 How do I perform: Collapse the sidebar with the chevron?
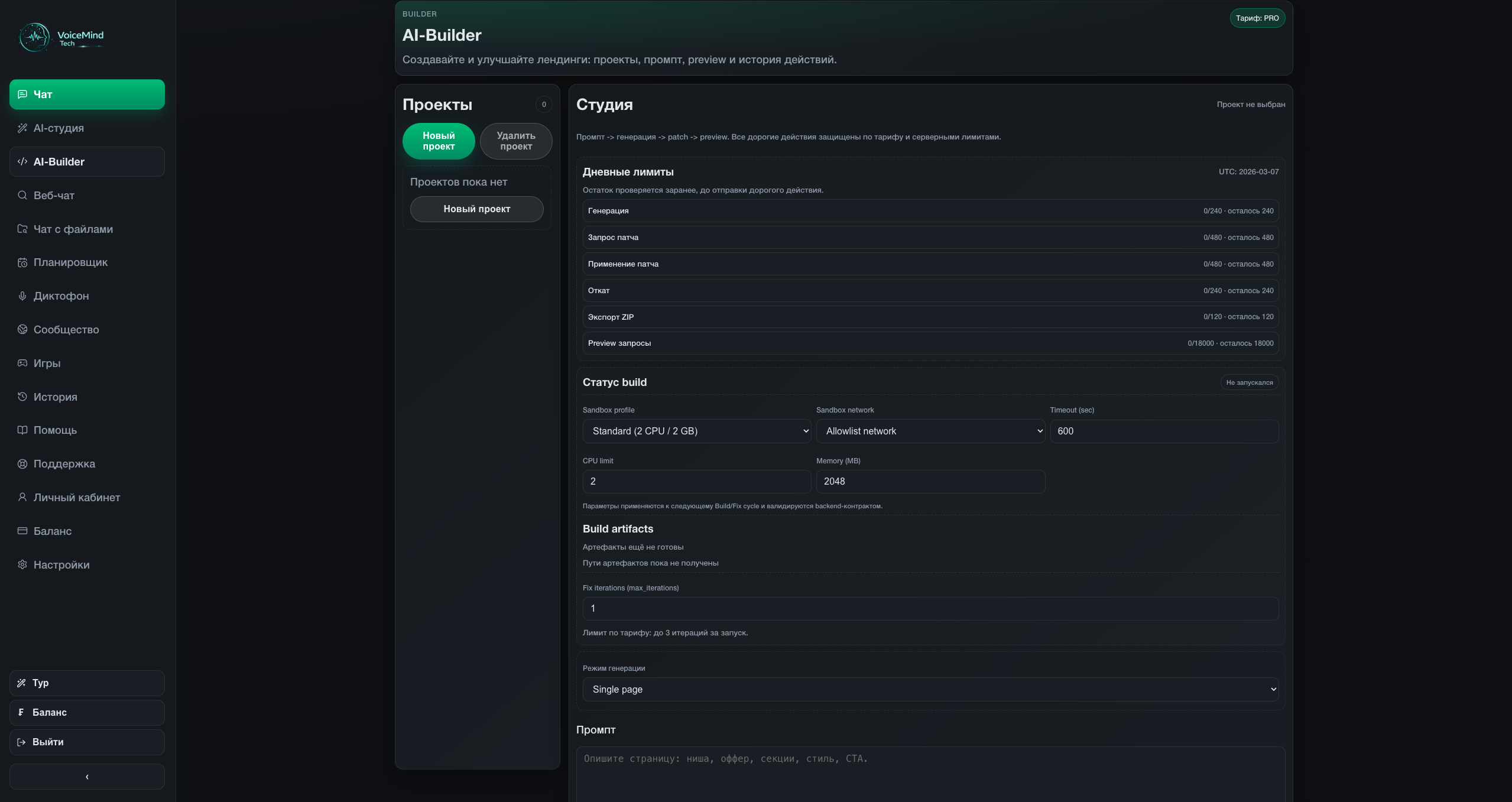(x=86, y=776)
